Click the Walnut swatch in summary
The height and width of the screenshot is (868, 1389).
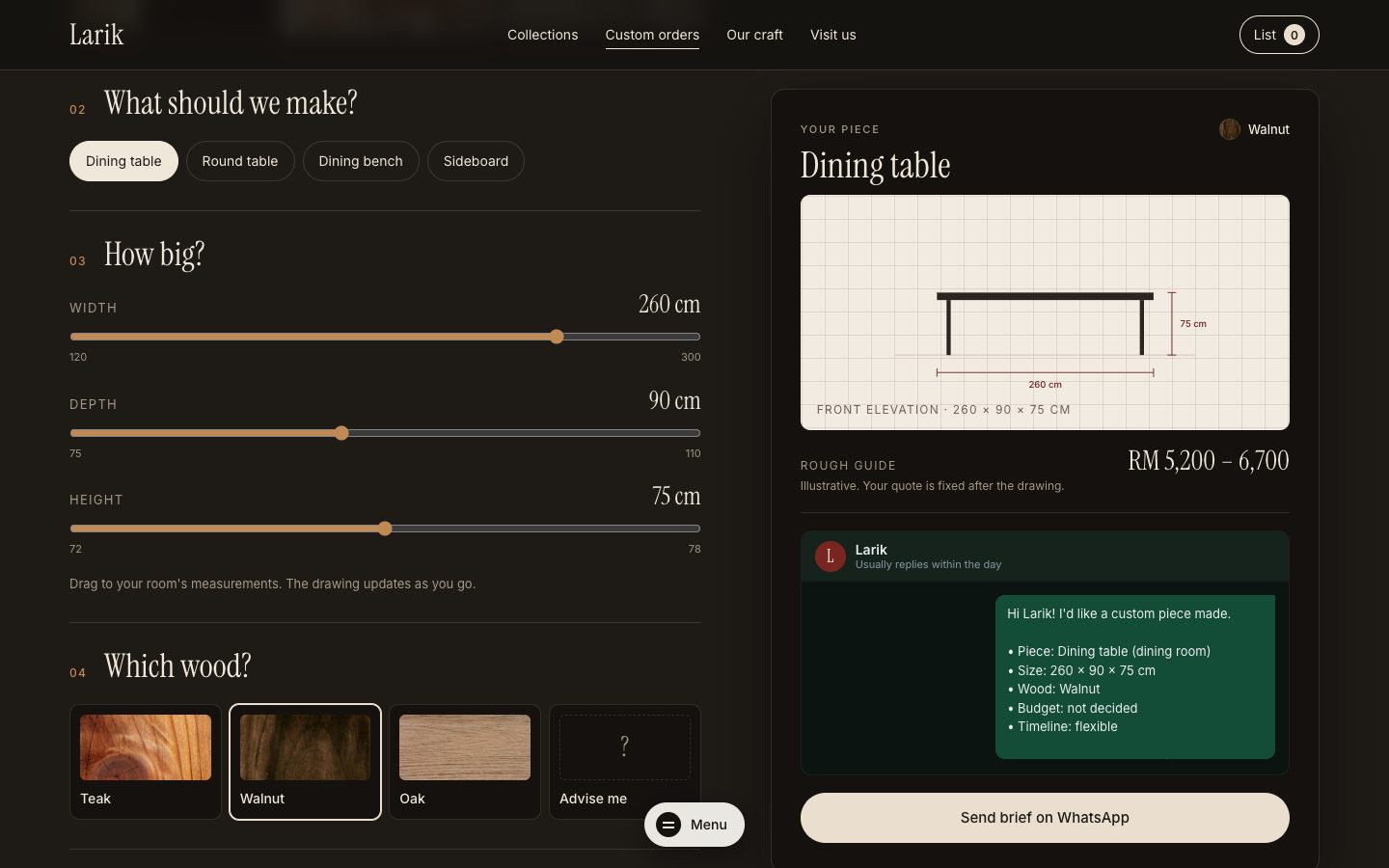pos(1230,129)
